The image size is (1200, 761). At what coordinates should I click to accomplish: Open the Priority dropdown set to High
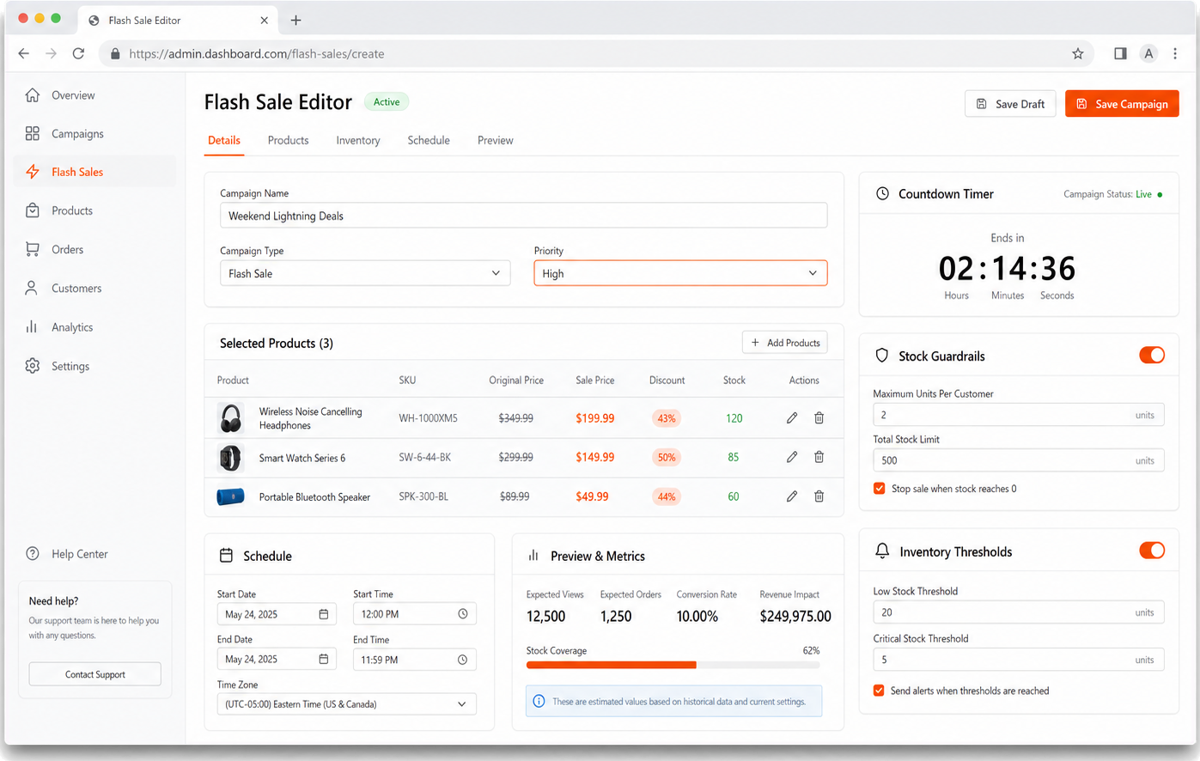(x=681, y=273)
